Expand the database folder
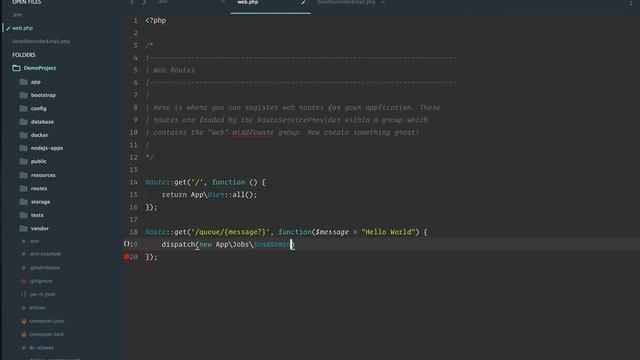This screenshot has height=360, width=640. (42, 122)
